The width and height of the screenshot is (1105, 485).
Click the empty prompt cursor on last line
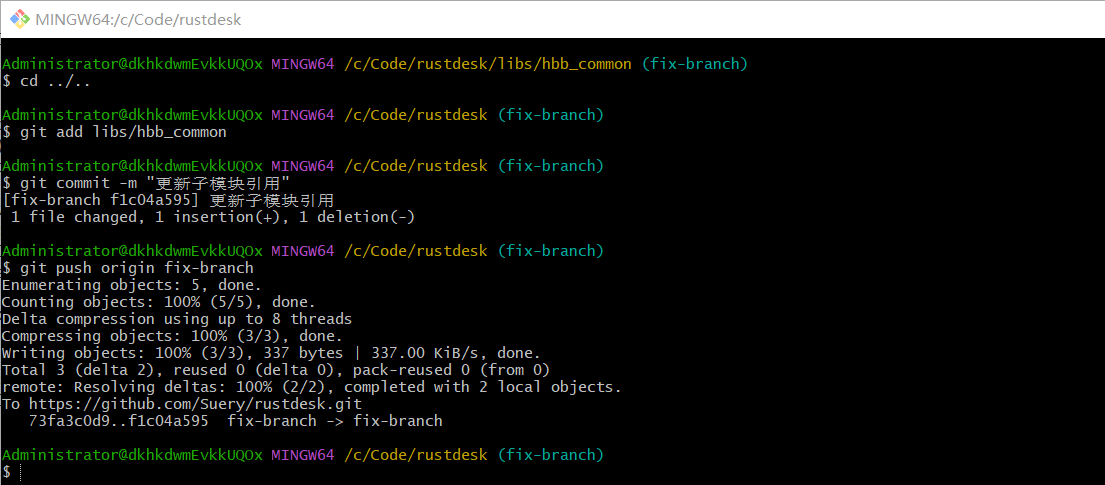20,472
